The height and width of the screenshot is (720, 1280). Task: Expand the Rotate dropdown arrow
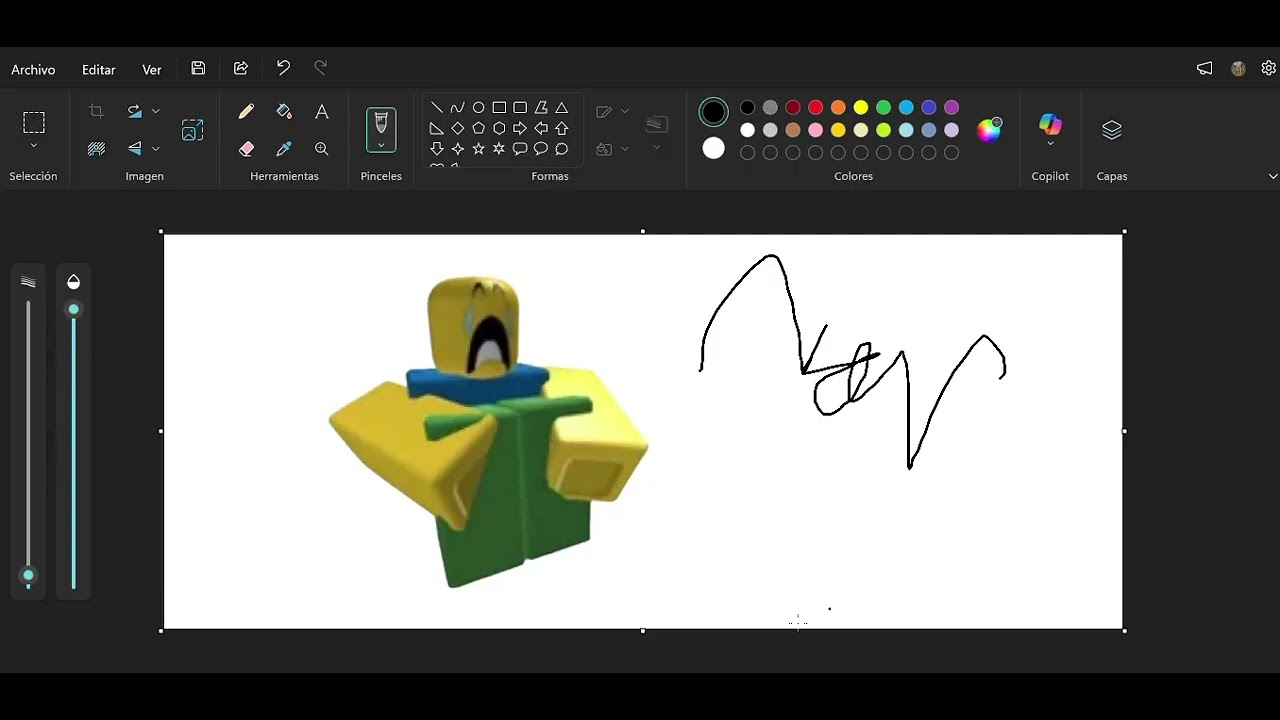pos(156,111)
